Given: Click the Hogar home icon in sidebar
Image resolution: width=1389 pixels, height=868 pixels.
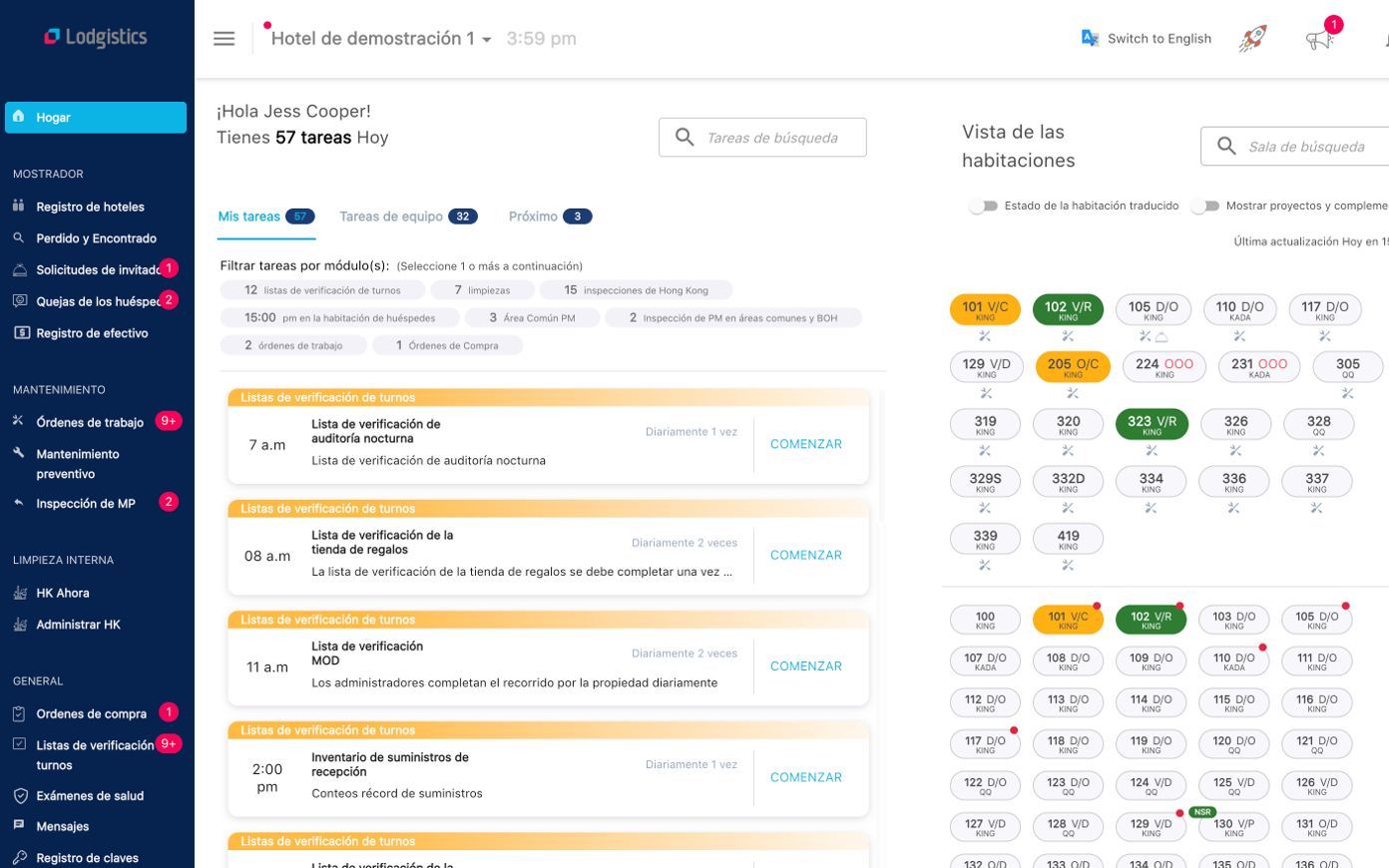Looking at the screenshot, I should click(x=19, y=117).
